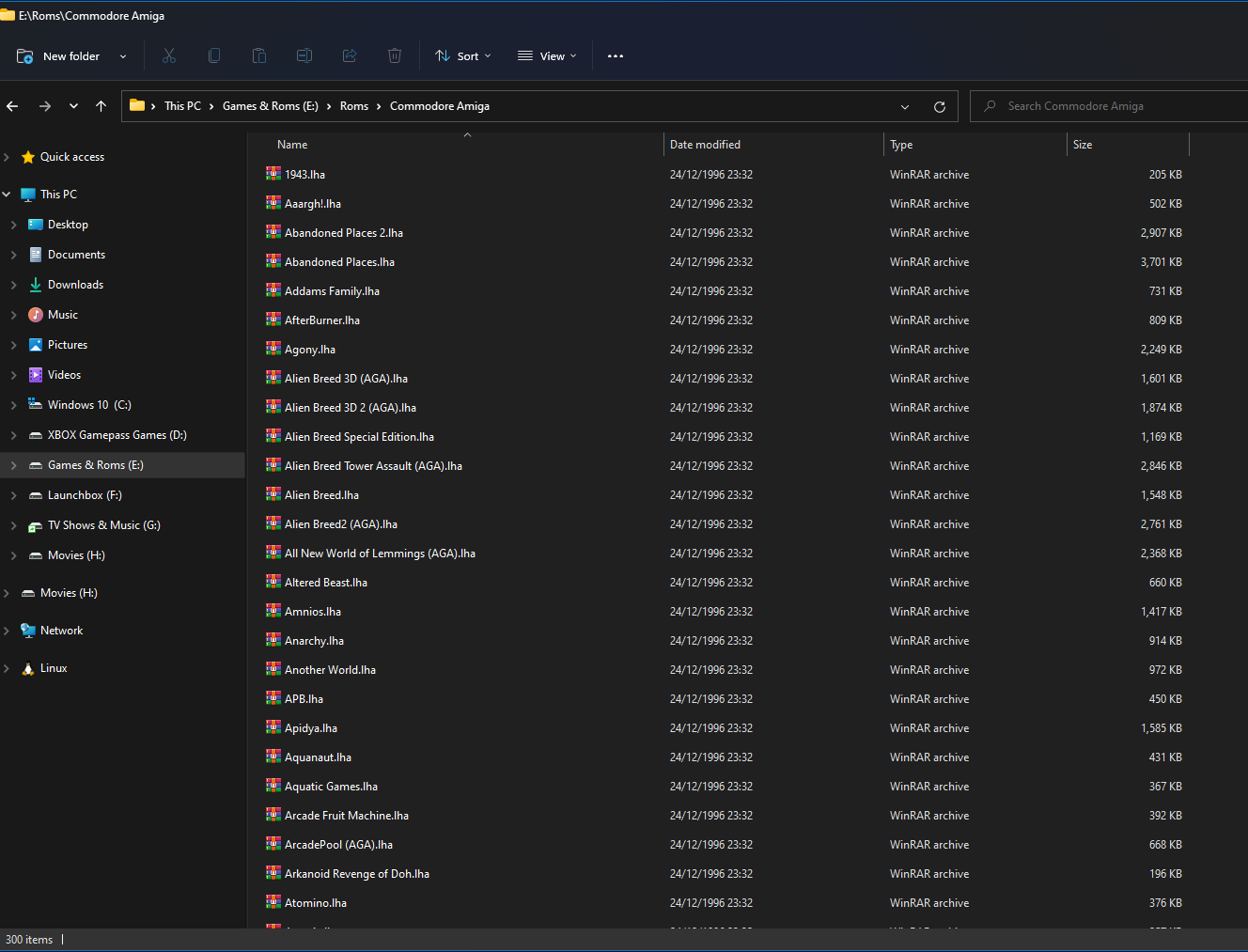Screen dimensions: 1248x952
Task: Click the Paste clipboard icon
Action: click(259, 56)
